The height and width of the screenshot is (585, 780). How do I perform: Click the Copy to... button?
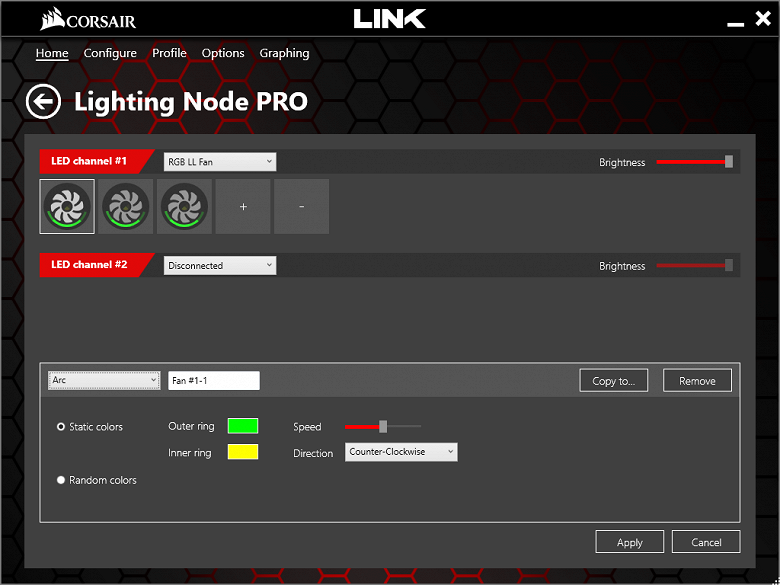pyautogui.click(x=613, y=381)
